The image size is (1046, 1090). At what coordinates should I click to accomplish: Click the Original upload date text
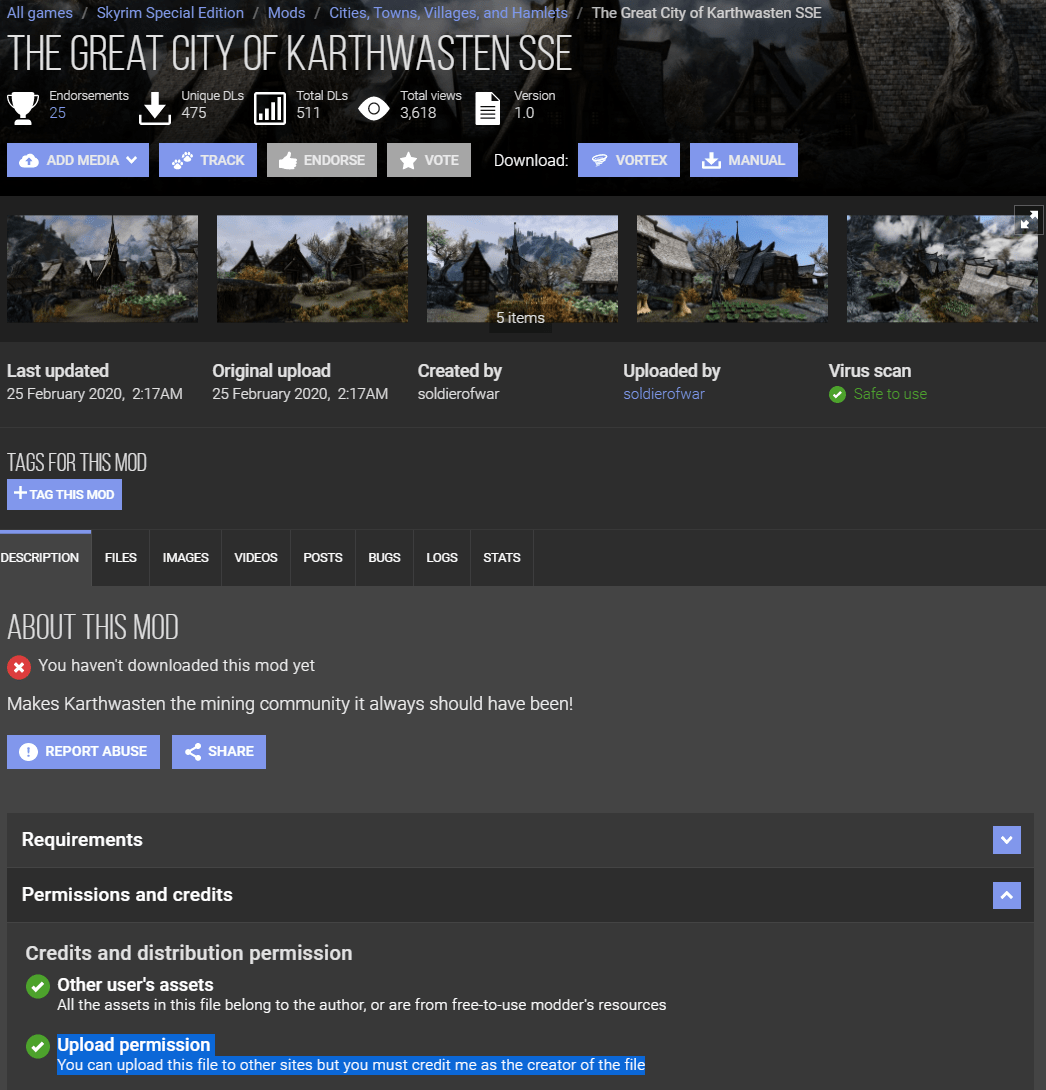pos(300,394)
